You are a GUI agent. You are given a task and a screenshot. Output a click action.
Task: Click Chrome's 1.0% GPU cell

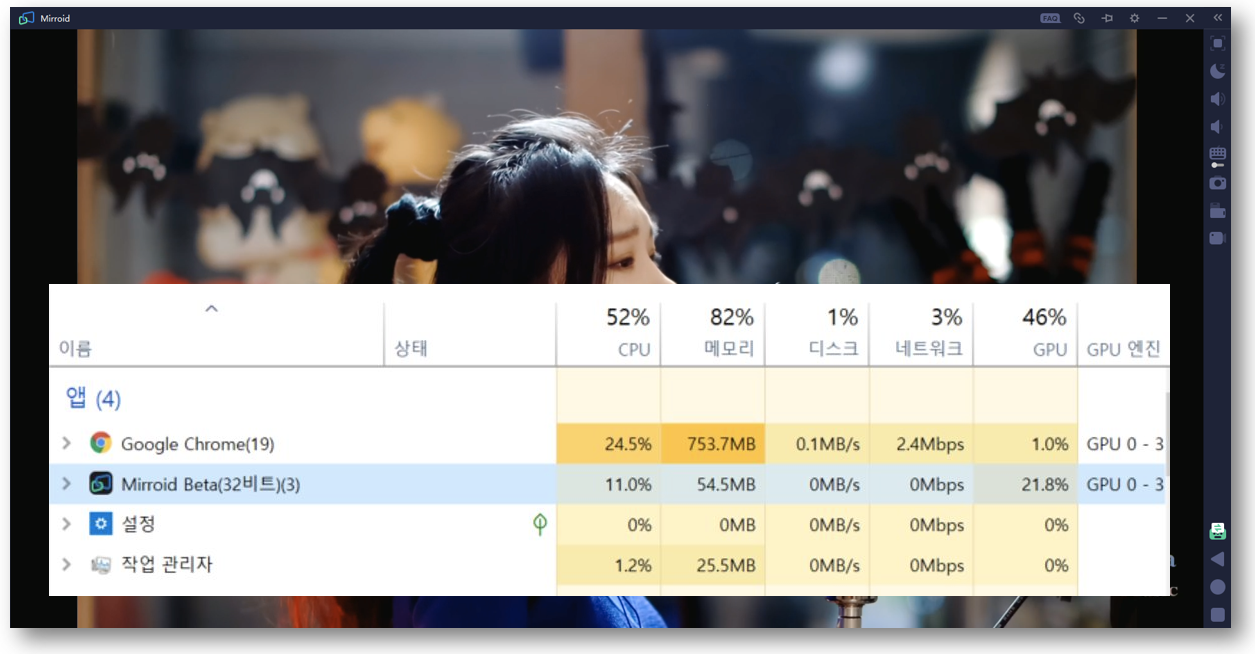point(1025,444)
